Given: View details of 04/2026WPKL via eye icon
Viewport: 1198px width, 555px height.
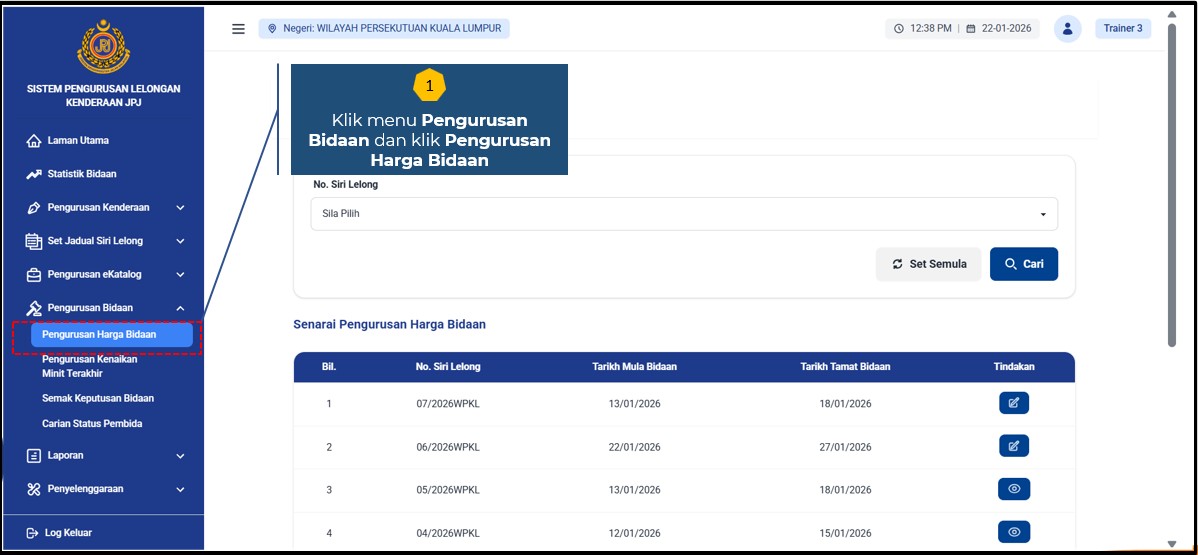Looking at the screenshot, I should pos(1013,532).
